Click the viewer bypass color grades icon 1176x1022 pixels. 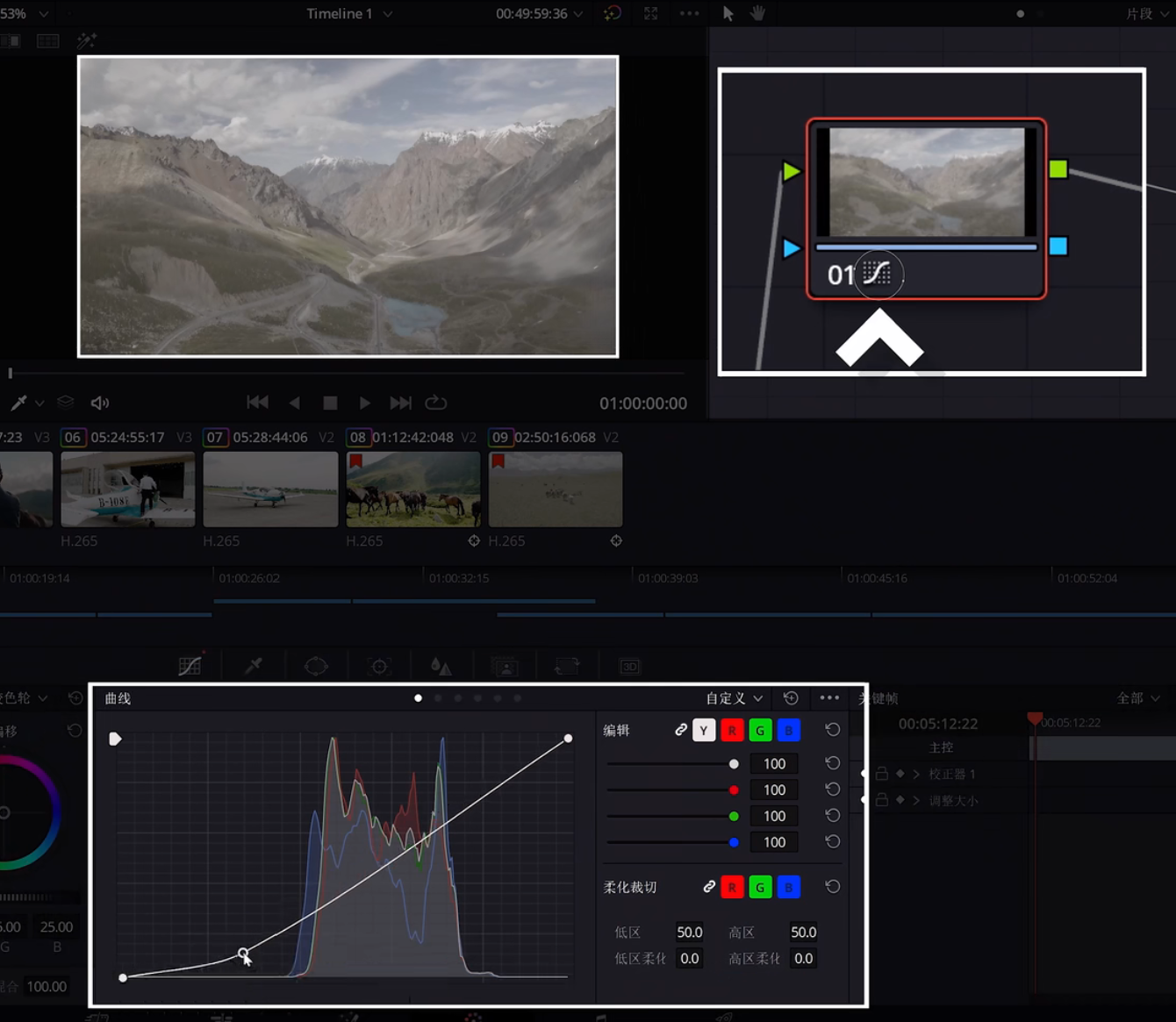(613, 13)
